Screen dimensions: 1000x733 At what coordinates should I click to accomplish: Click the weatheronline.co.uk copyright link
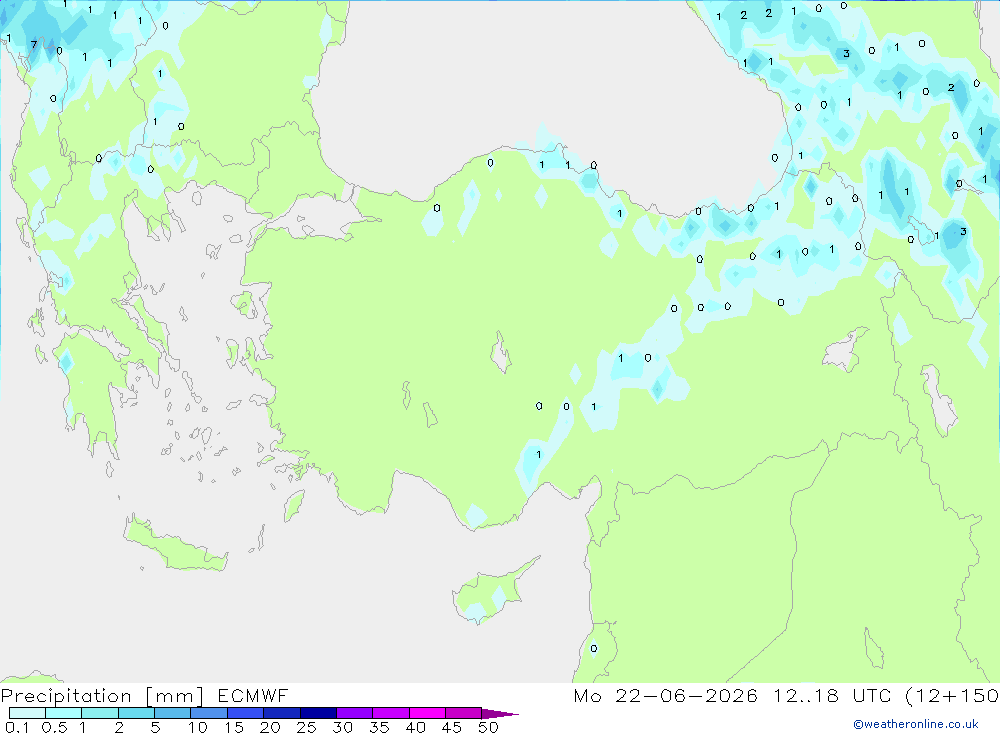(x=916, y=724)
